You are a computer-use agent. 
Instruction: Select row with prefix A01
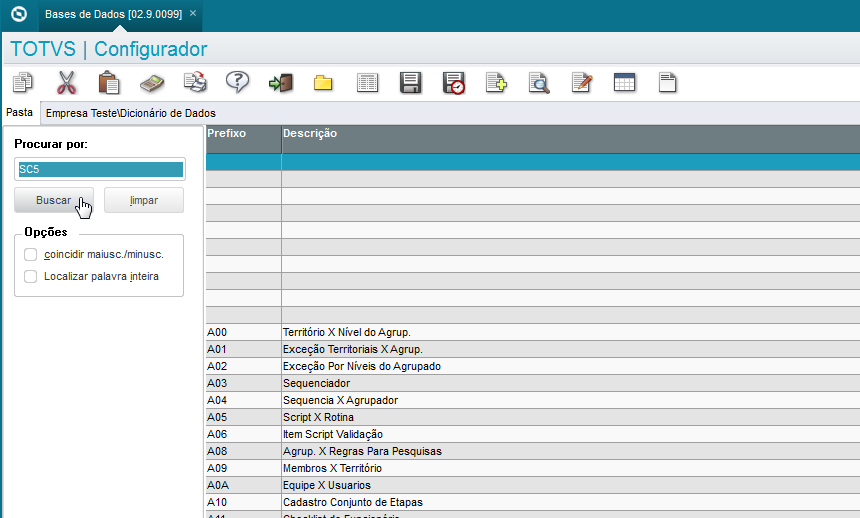[533, 350]
